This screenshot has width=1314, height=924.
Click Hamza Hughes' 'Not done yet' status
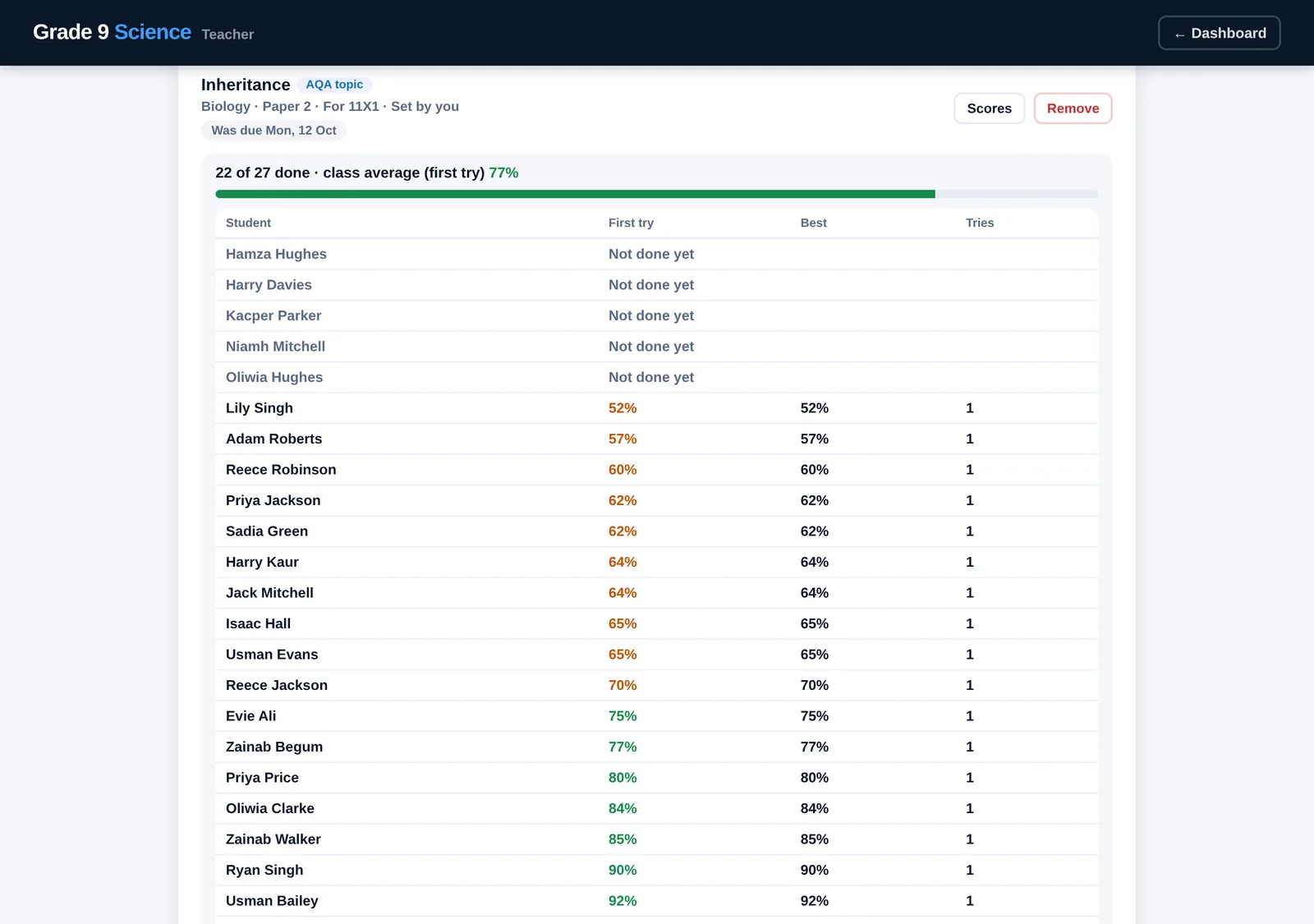[651, 255]
